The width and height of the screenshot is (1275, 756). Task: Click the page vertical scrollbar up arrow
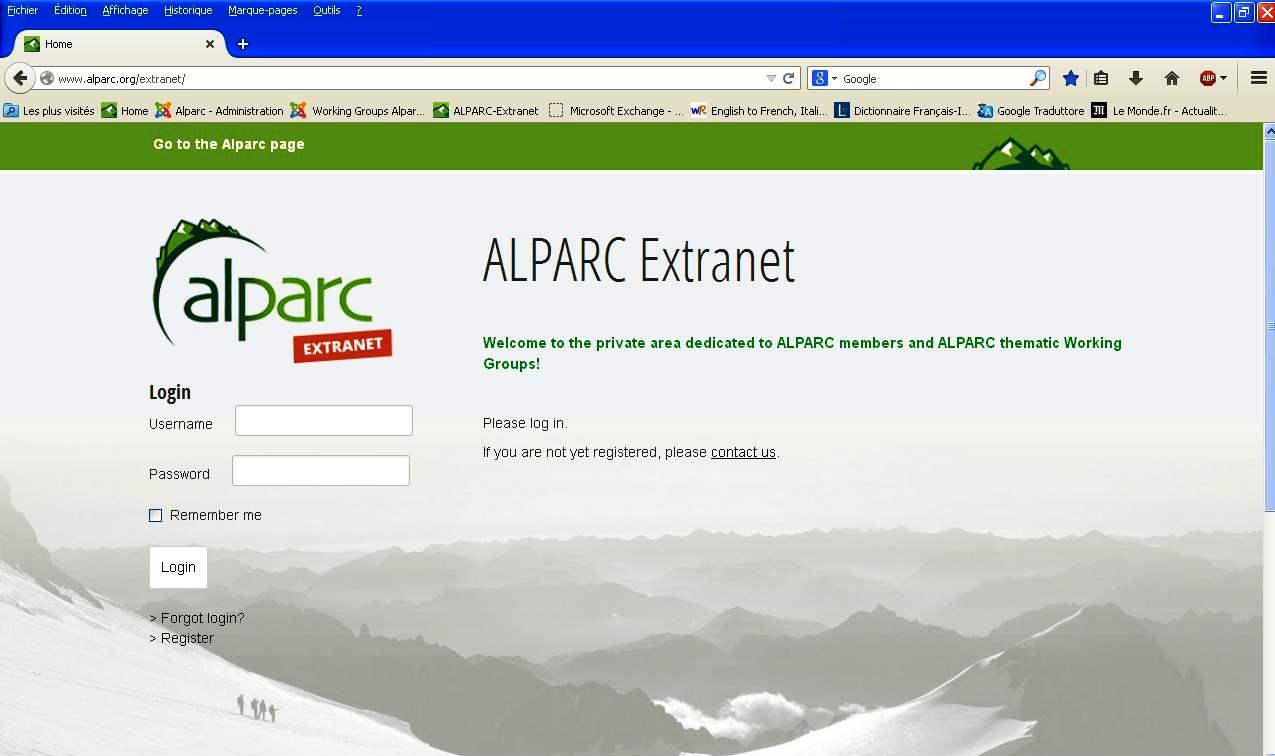[x=1268, y=132]
